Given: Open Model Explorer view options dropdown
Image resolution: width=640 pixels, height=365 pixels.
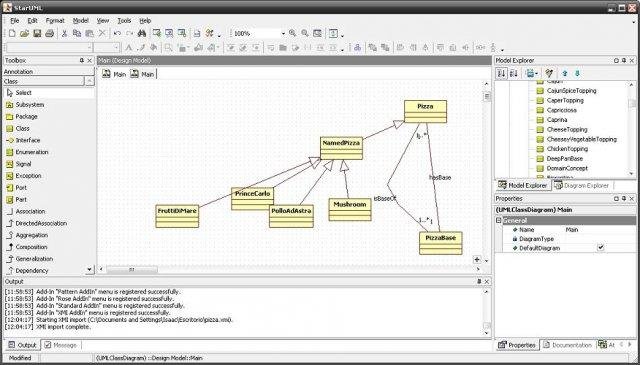Looking at the screenshot, I should point(532,73).
